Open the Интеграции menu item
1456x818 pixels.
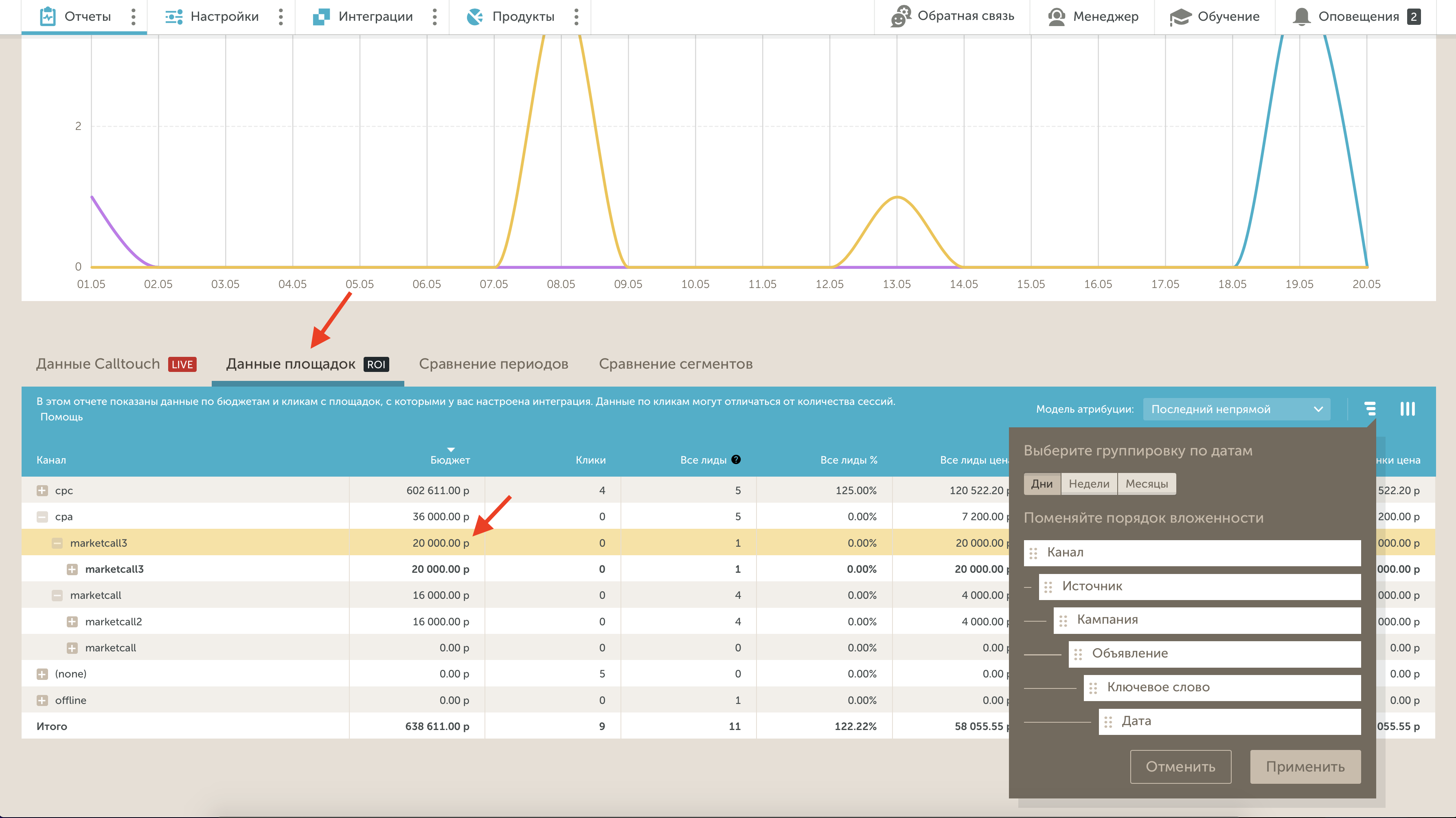363,16
